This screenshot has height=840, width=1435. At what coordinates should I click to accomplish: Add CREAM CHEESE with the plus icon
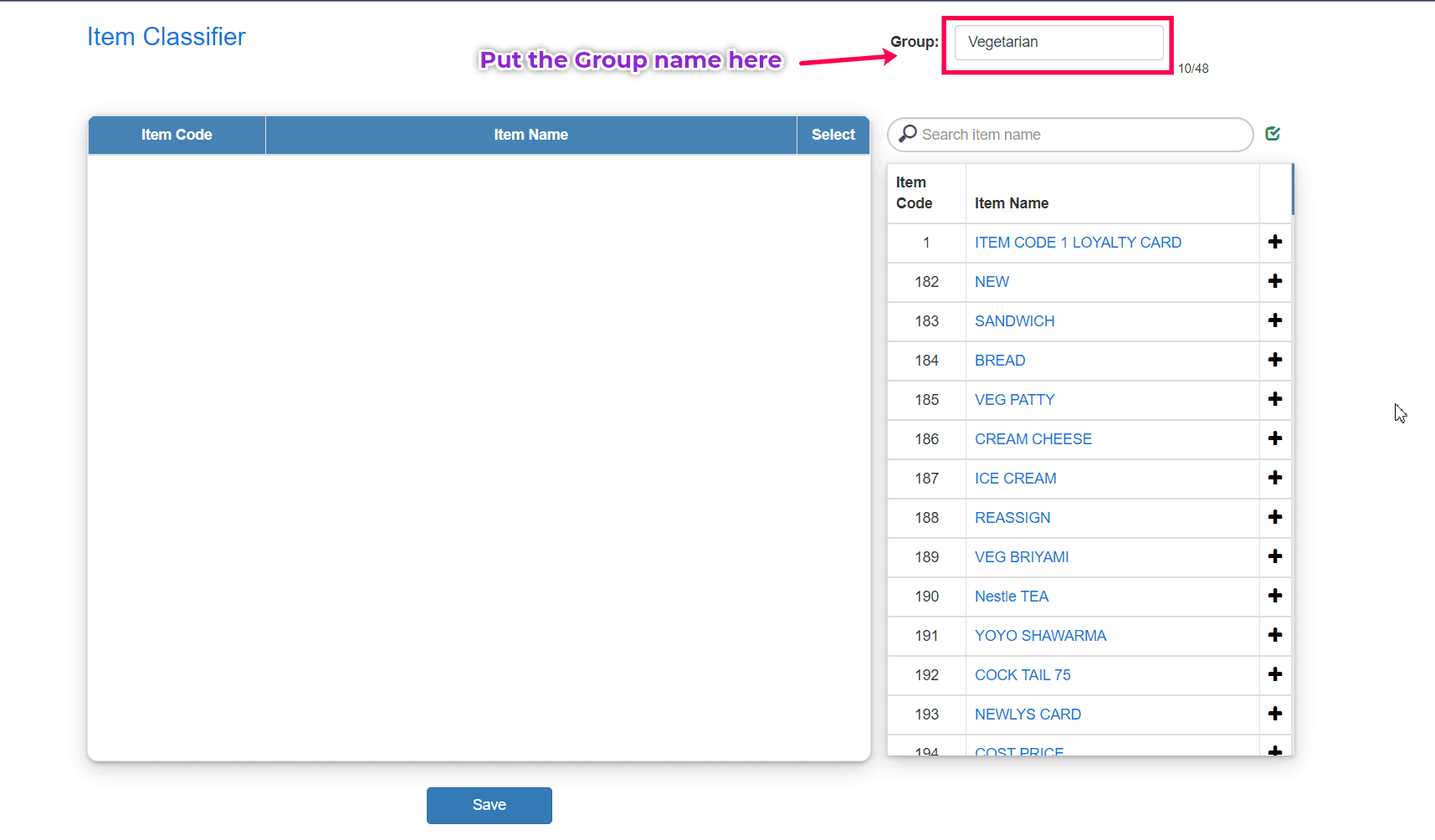point(1274,438)
